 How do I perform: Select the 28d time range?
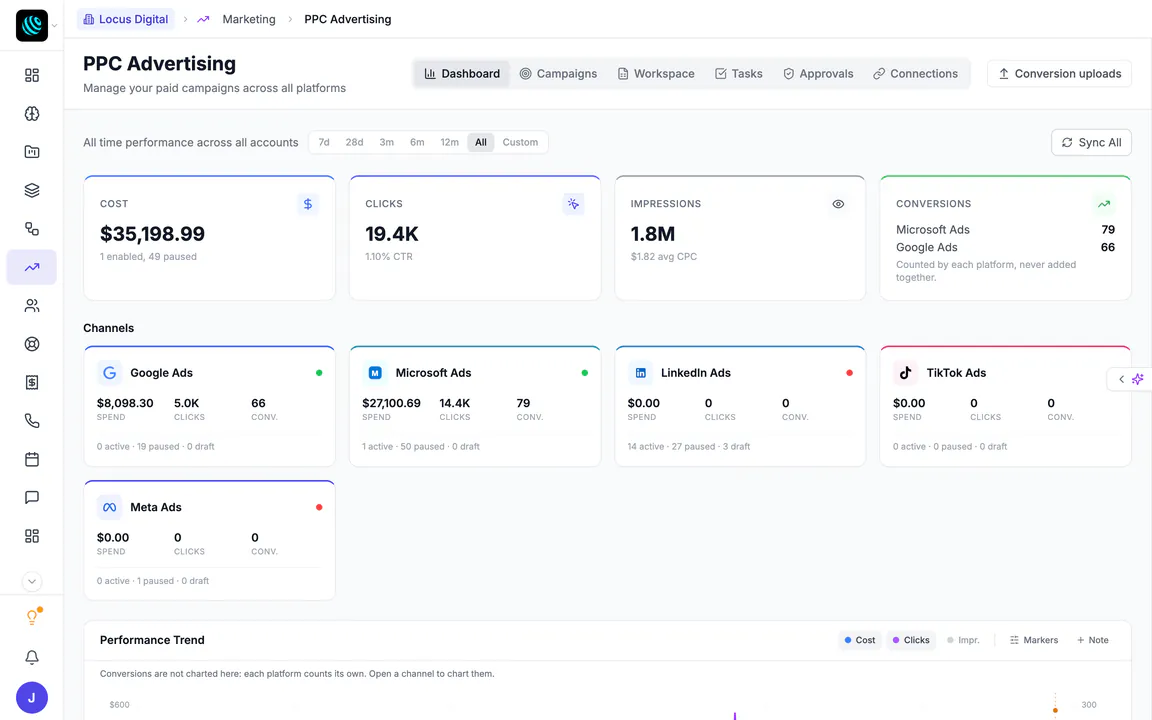(354, 143)
